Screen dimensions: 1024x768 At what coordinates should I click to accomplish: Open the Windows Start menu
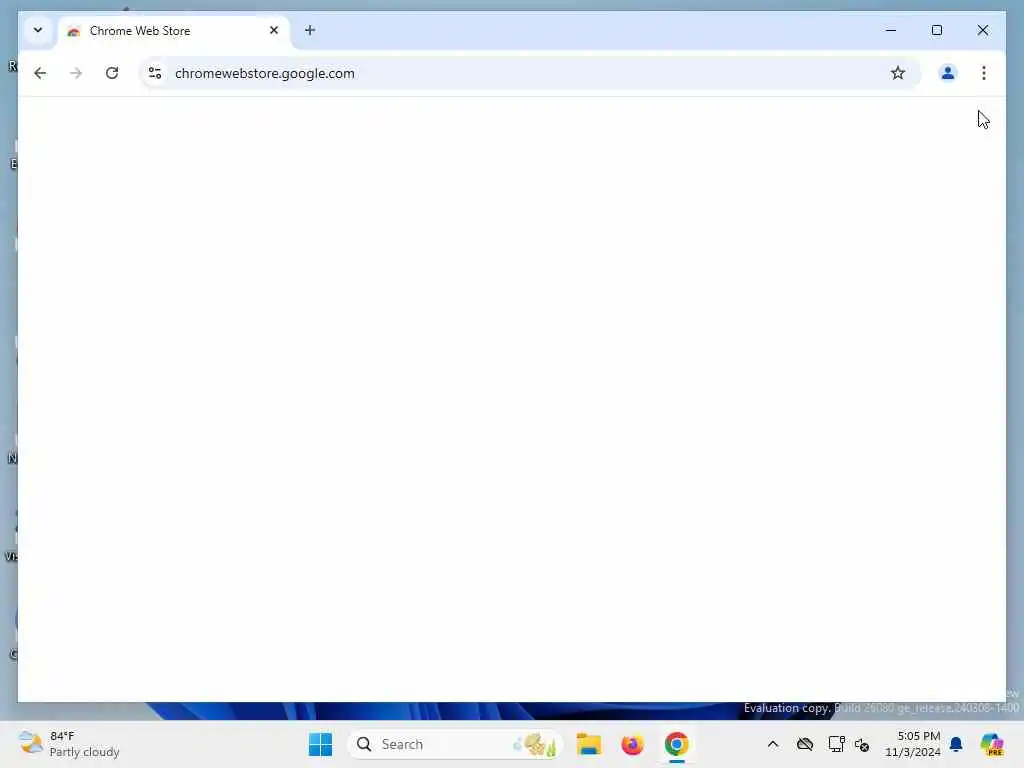coord(320,744)
